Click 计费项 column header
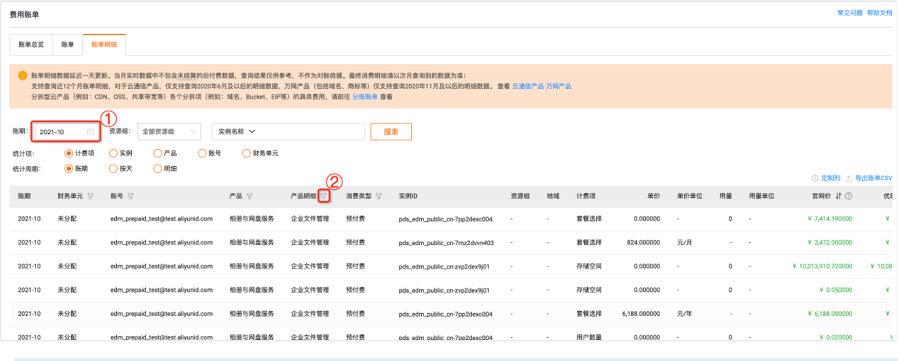 pos(586,196)
